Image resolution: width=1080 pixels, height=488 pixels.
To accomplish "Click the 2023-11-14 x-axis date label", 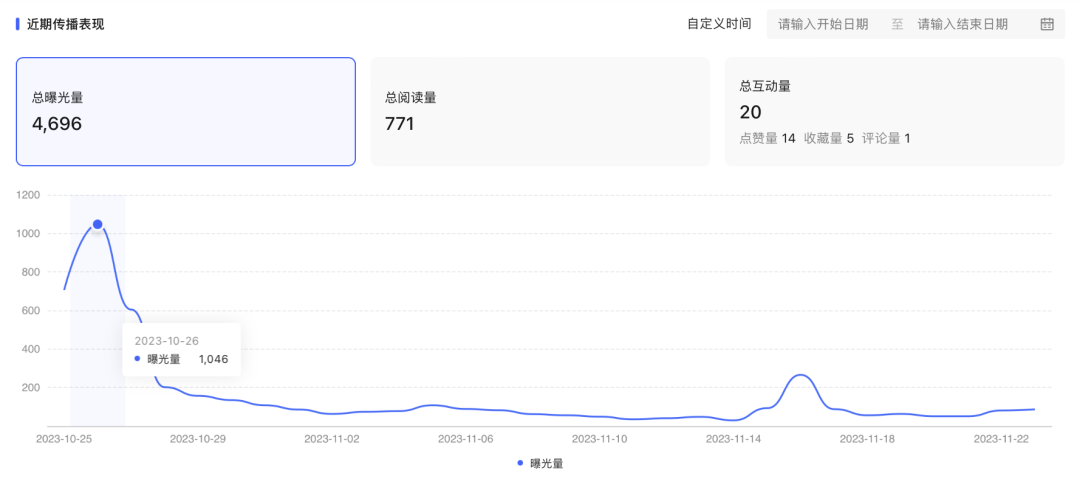I will 734,438.
